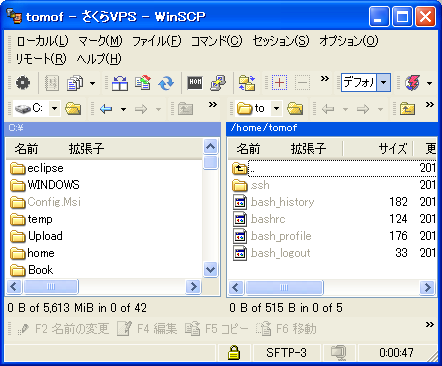Screen dimensions: 442x366
Task: Open the ヘルプ(H) menu
Action: point(99,59)
